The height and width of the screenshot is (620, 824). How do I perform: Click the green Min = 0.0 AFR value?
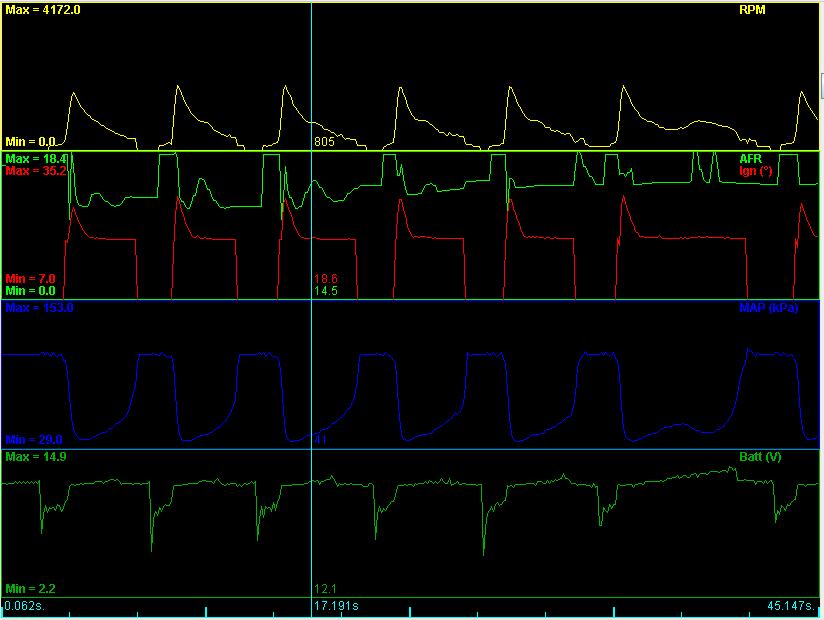click(x=30, y=291)
